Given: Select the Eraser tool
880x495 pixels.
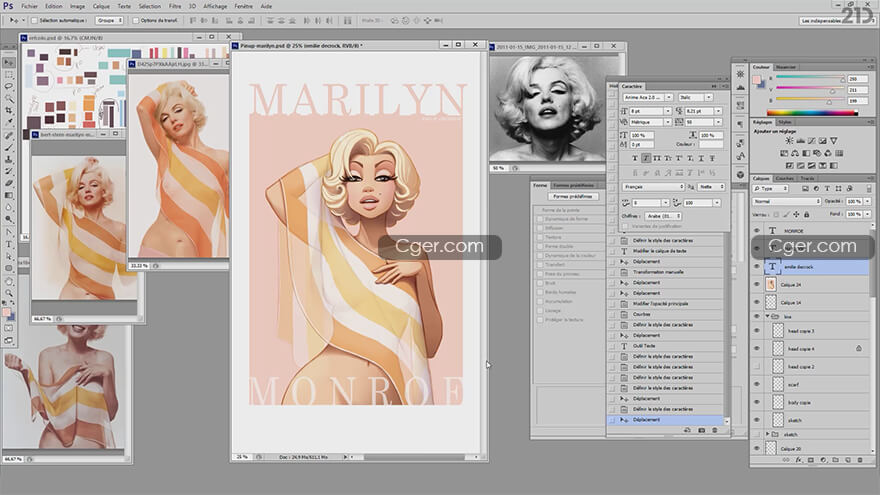Looking at the screenshot, I should 8,182.
